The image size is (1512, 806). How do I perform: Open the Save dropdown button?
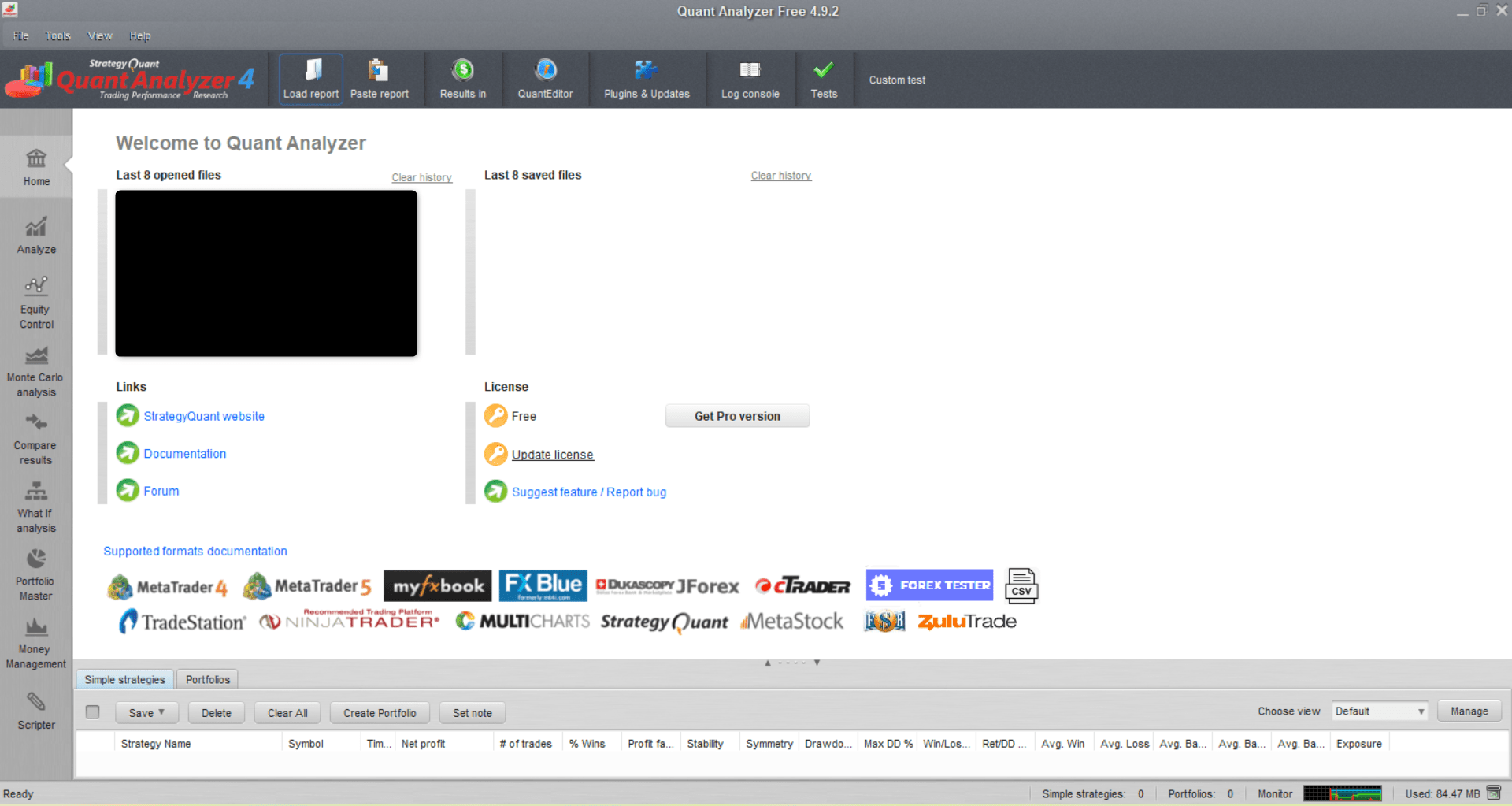146,713
